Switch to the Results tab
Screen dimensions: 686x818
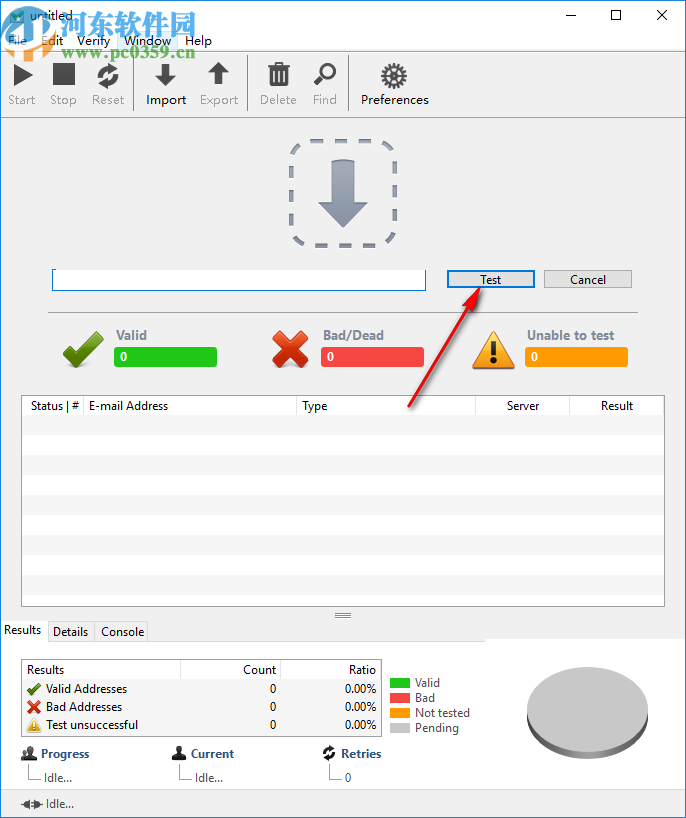(x=22, y=630)
